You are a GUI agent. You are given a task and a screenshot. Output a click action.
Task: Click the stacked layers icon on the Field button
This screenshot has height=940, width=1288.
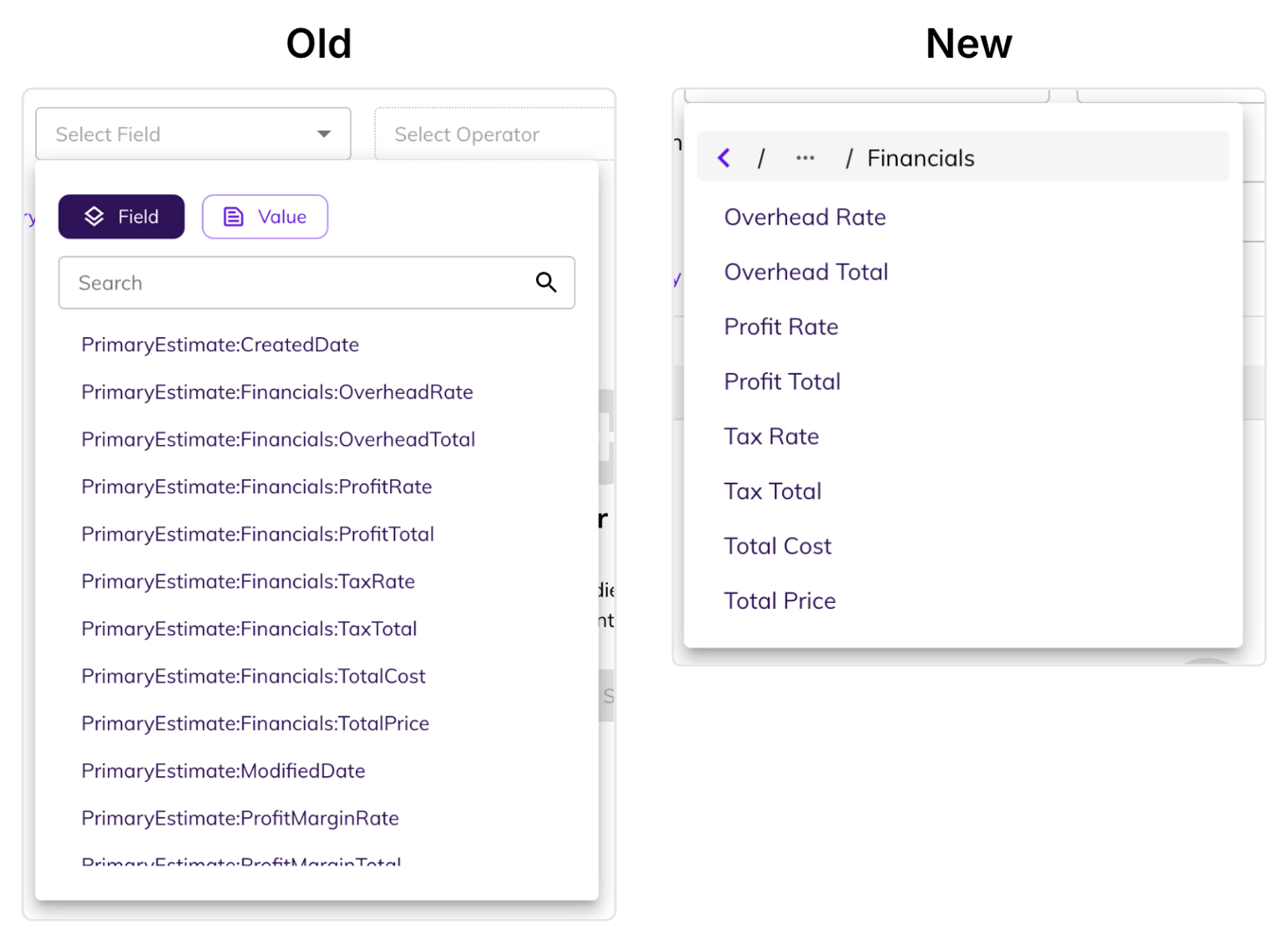coord(95,216)
